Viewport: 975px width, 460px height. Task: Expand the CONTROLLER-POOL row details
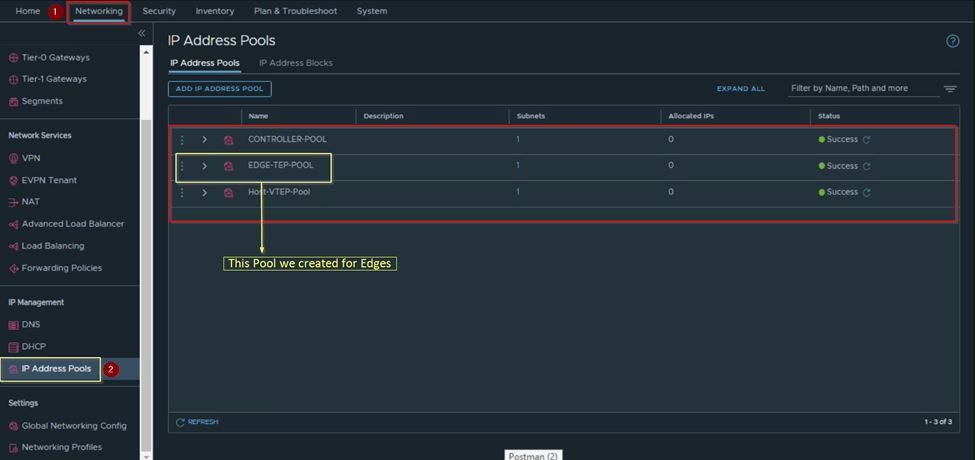click(205, 140)
